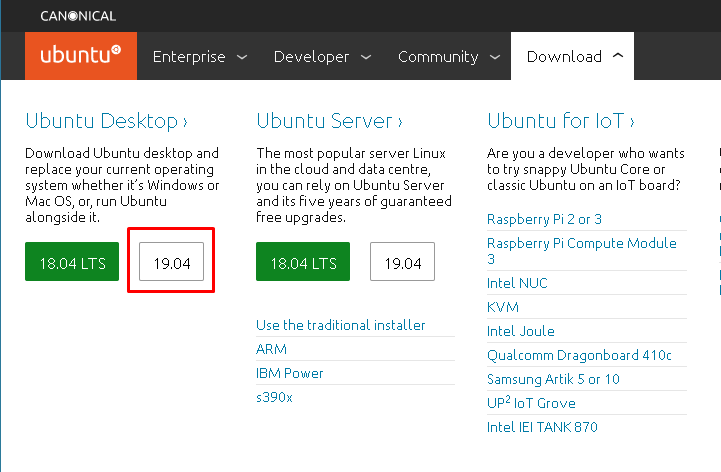
Task: Open the Community menu item
Action: [438, 57]
